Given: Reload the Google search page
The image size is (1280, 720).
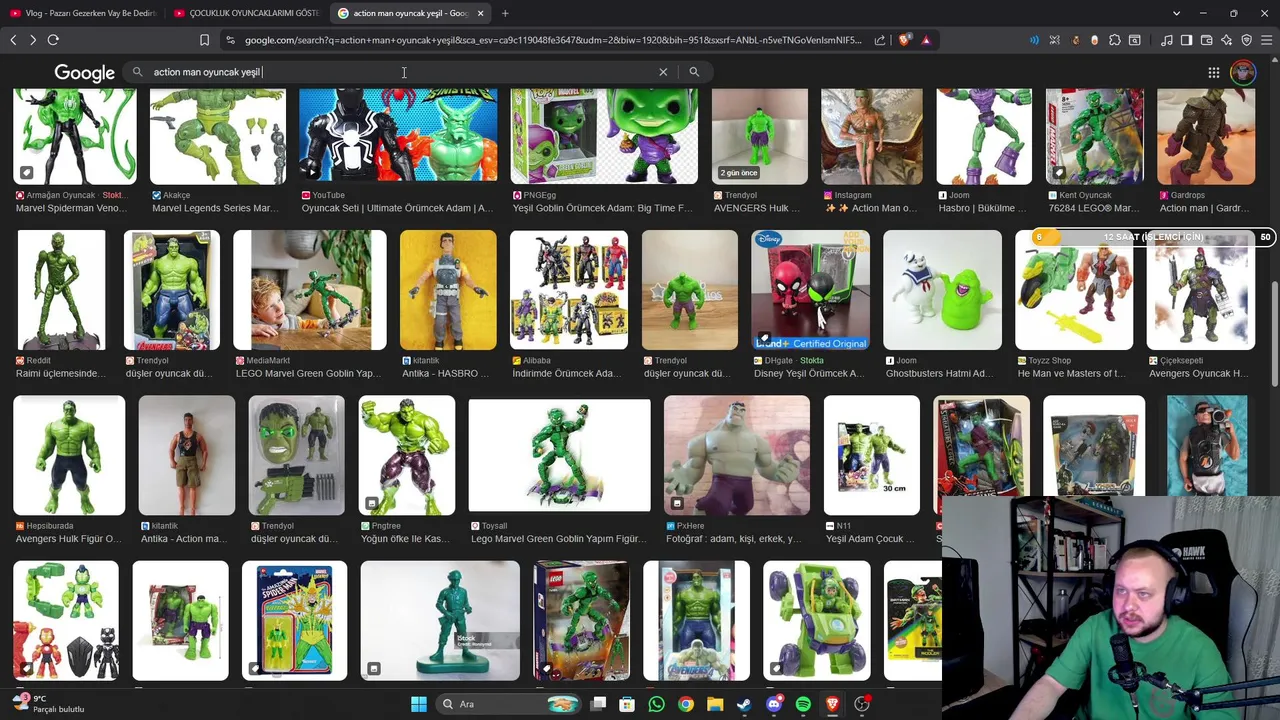Looking at the screenshot, I should click(x=53, y=40).
